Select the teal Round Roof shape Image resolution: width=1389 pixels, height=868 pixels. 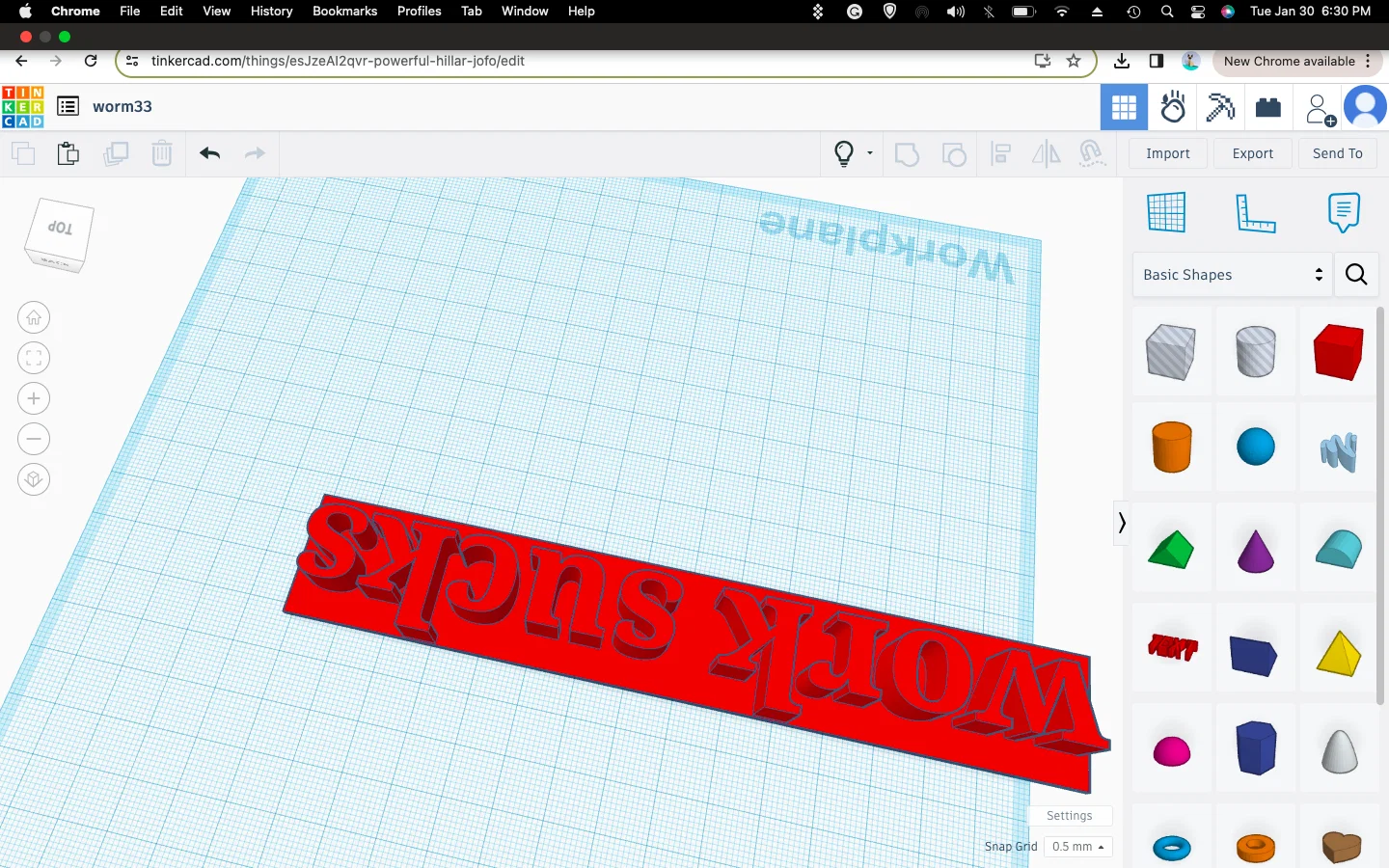(x=1339, y=549)
